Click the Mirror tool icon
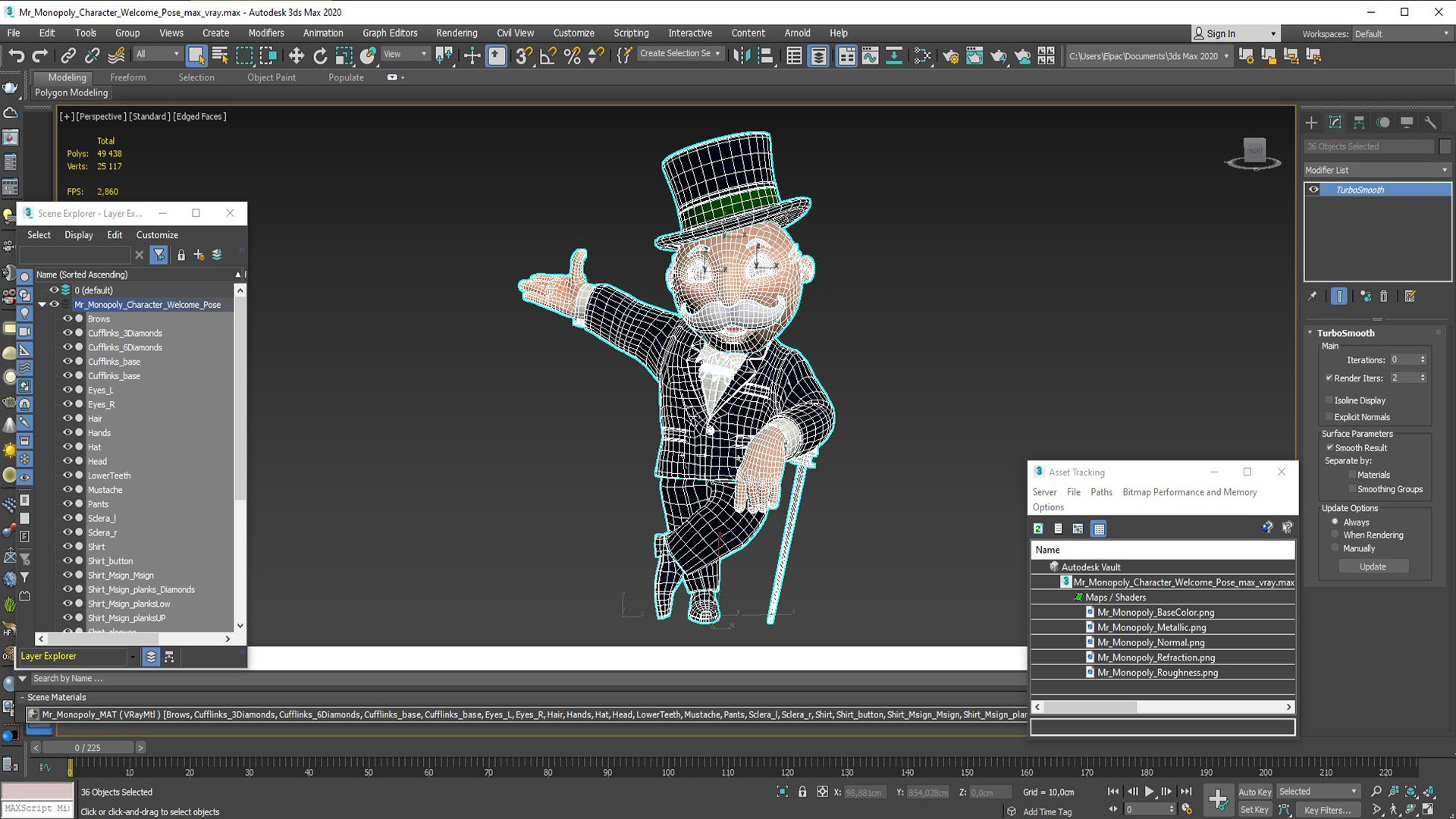This screenshot has width=1456, height=819. point(741,55)
